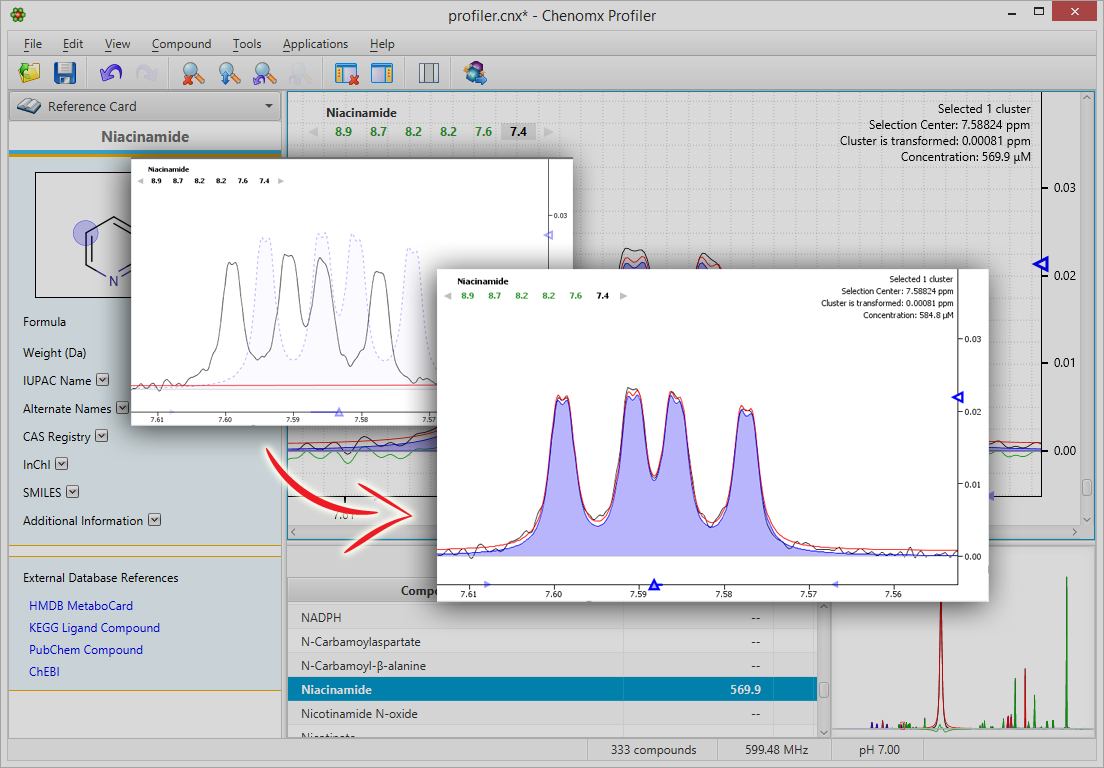Click the magnifier with vertical blue arrows
1104x768 pixels.
click(x=229, y=73)
